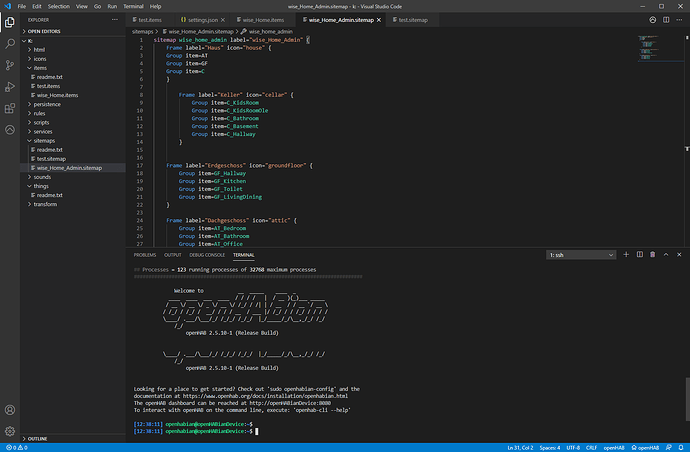
Task: Kill the terminal with trash icon
Action: (x=653, y=255)
